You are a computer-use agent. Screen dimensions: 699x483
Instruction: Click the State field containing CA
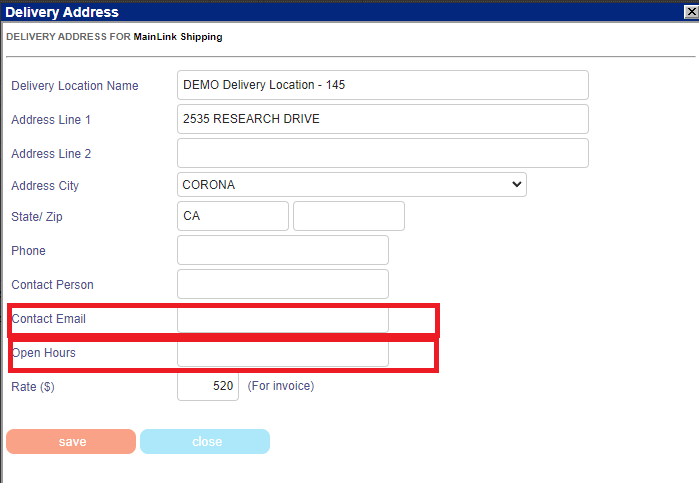click(x=232, y=216)
